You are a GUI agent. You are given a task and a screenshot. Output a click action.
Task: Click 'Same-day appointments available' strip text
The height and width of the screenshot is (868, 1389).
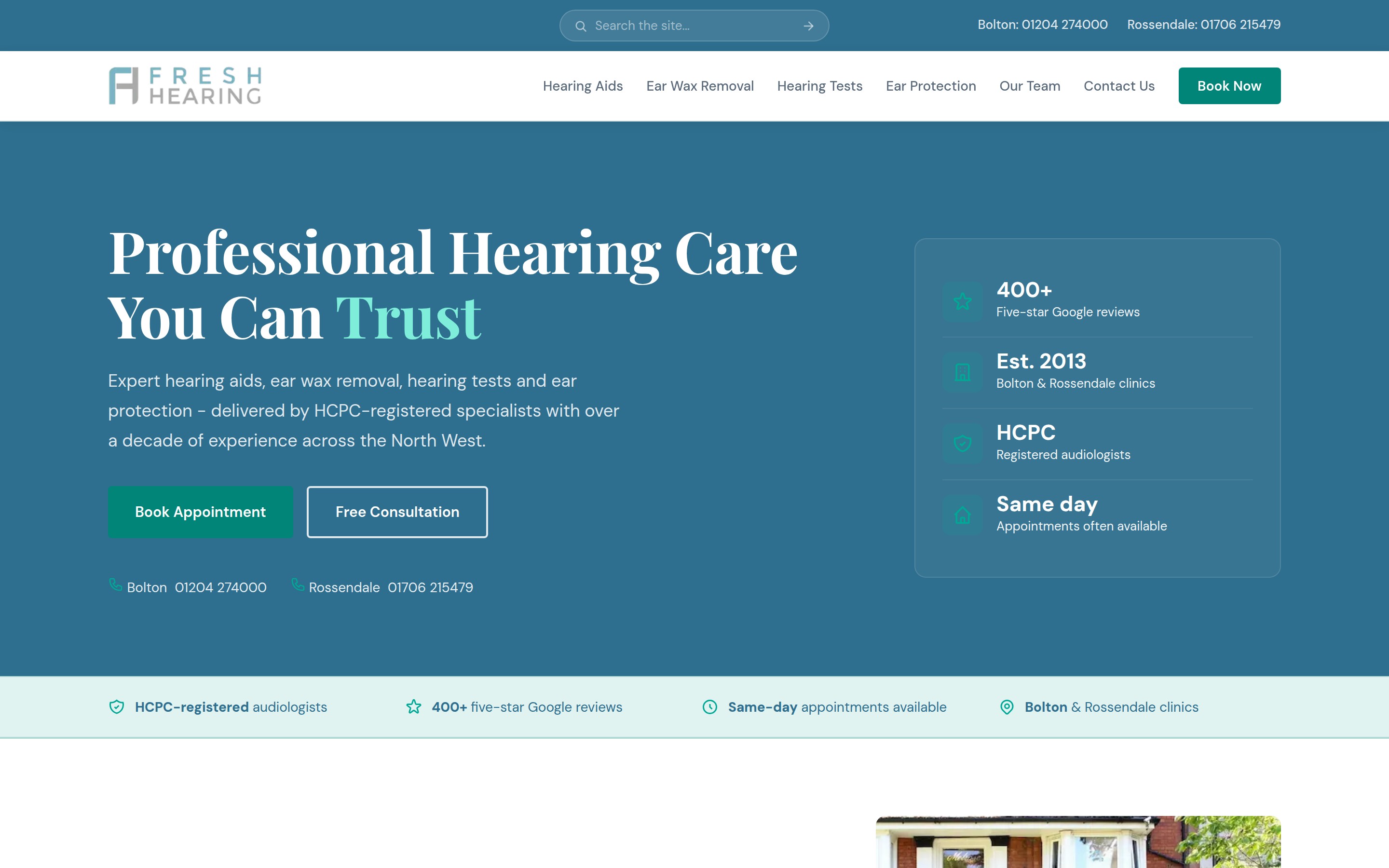coord(837,706)
